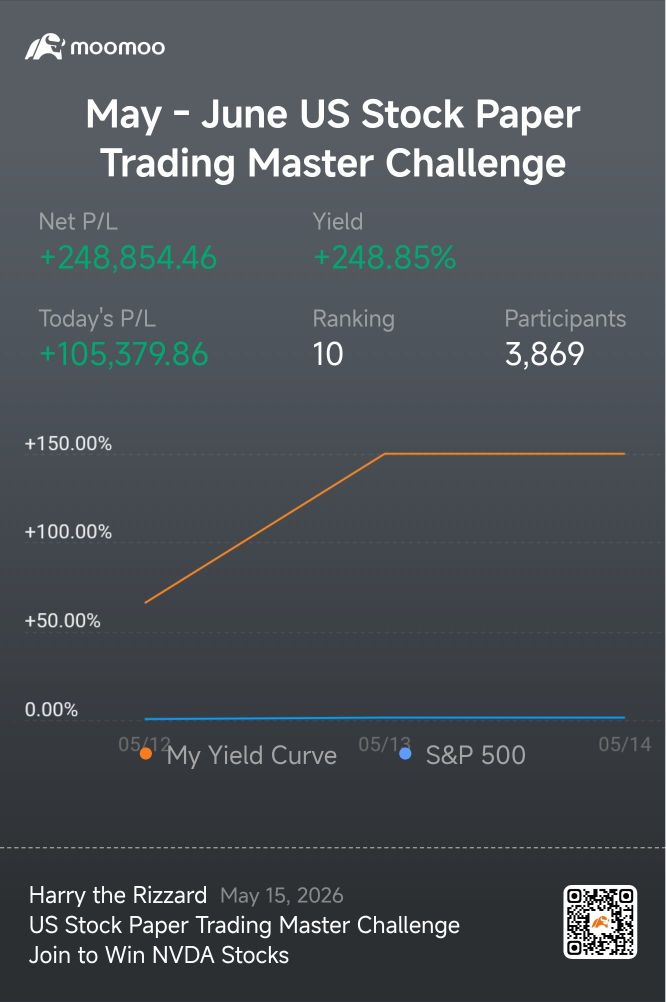666x1002 pixels.
Task: Click the username Harry the Rizzard
Action: [x=118, y=895]
